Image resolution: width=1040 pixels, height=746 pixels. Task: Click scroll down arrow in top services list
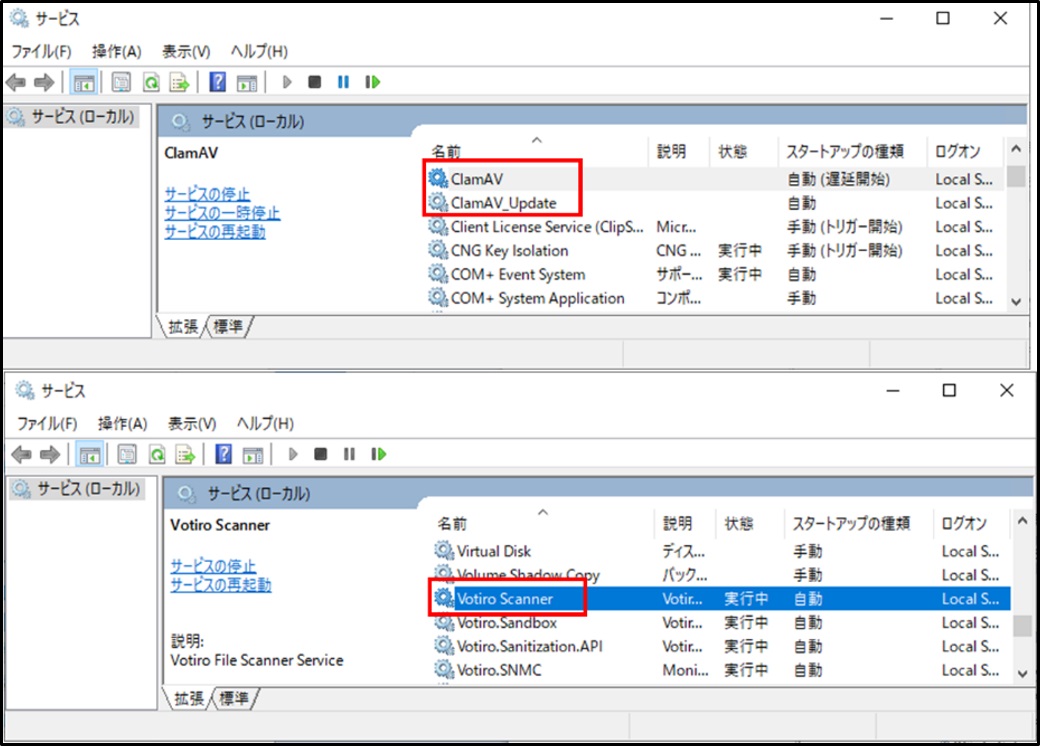pos(1016,302)
